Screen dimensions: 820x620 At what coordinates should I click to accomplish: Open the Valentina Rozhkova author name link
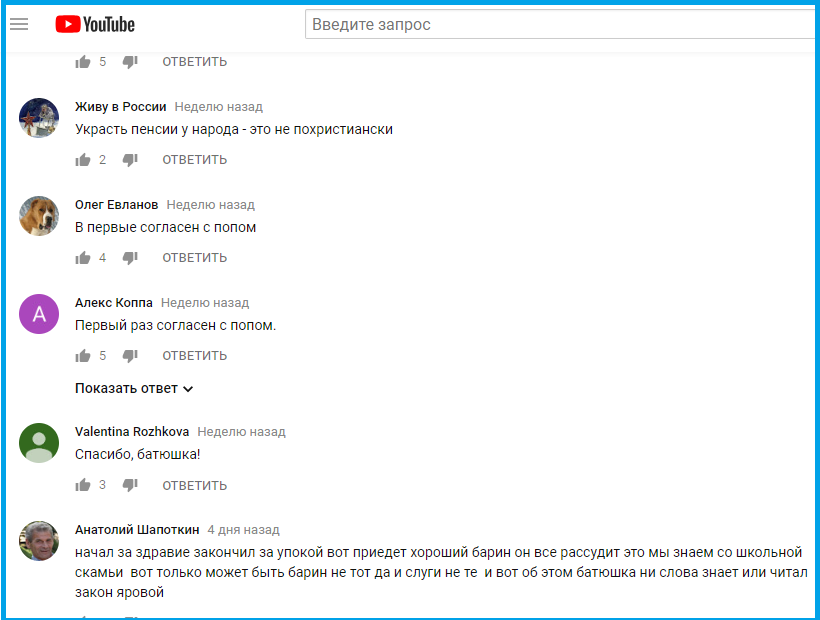(132, 432)
